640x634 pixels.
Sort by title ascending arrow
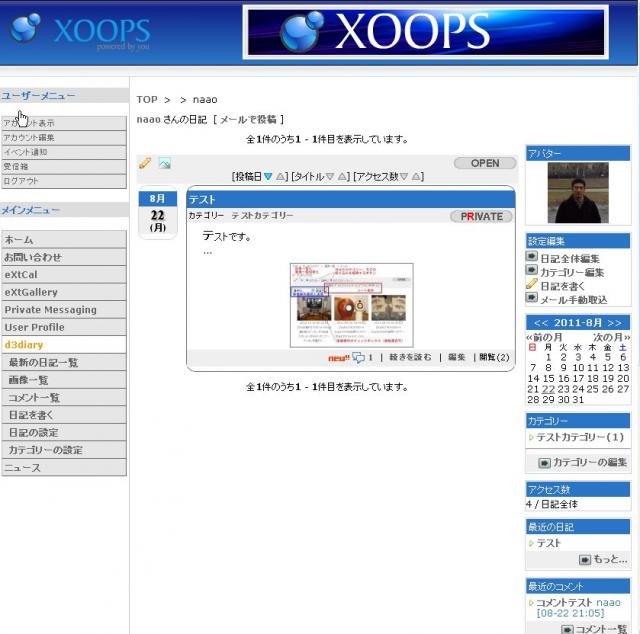pos(342,176)
